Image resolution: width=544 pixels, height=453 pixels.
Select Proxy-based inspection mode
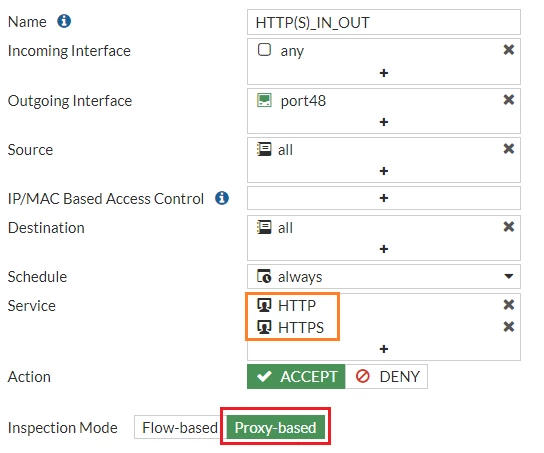pyautogui.click(x=275, y=427)
